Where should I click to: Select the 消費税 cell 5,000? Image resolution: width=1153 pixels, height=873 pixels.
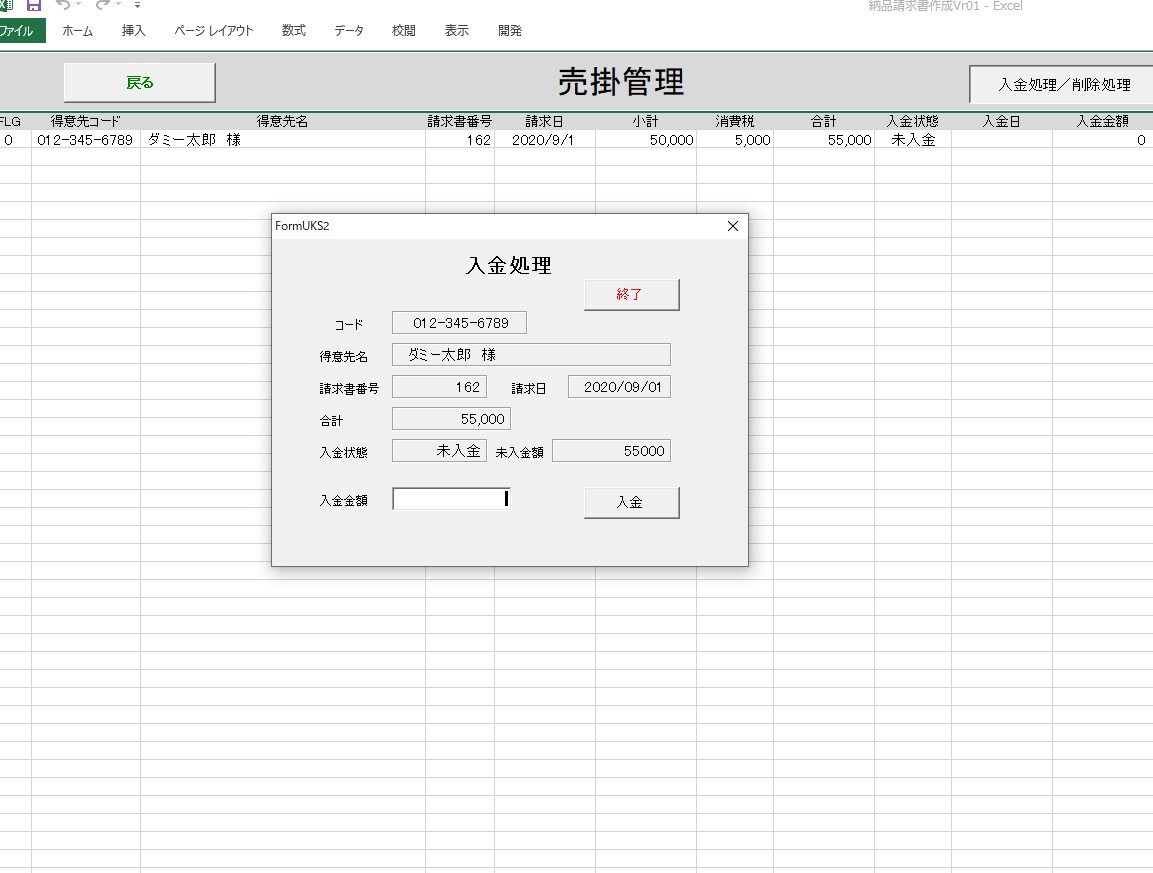pyautogui.click(x=735, y=140)
